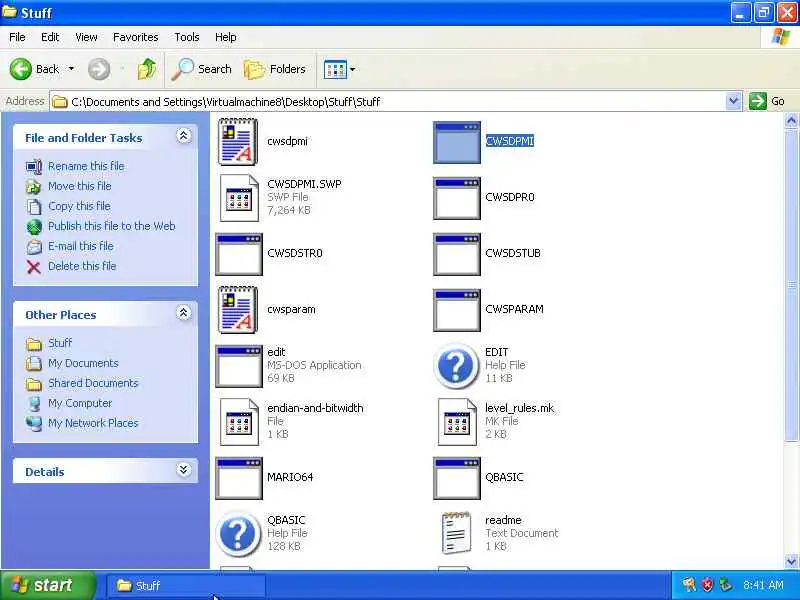Click the Go button

[x=767, y=102]
